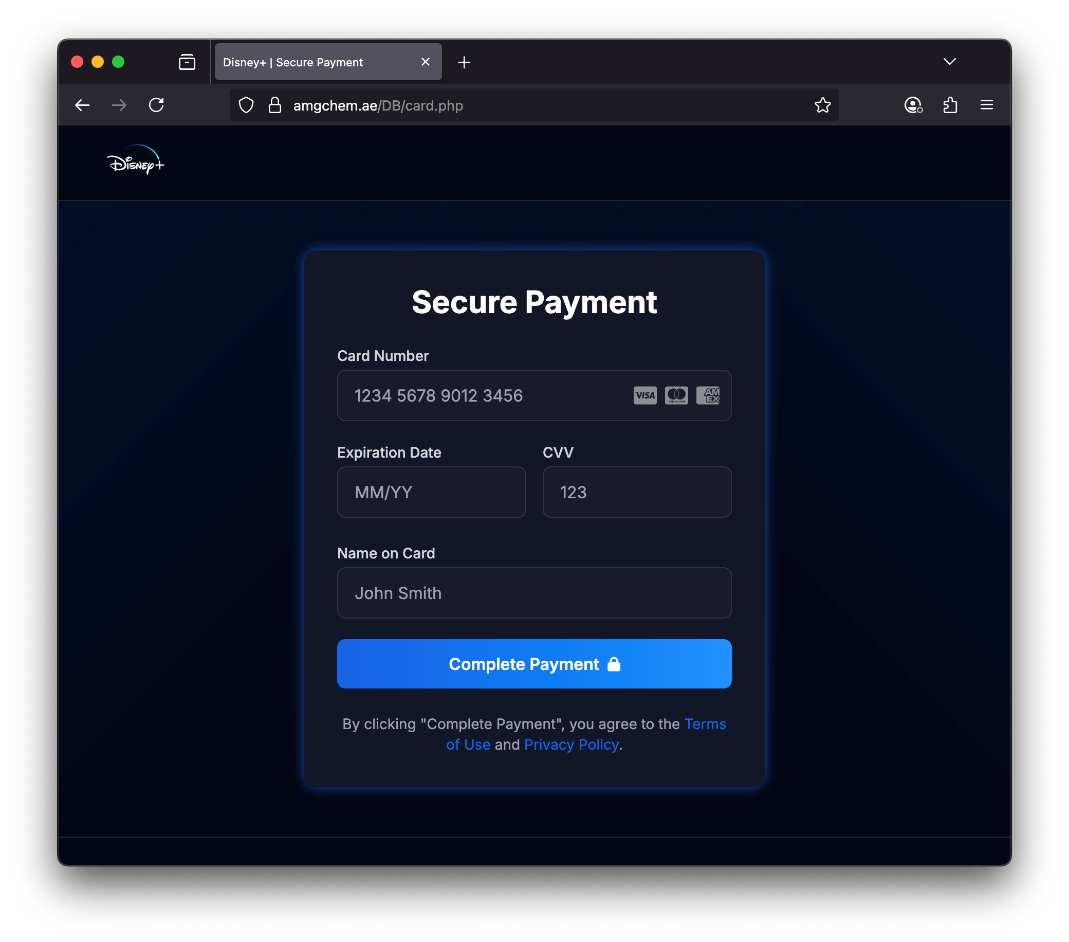Close the Disney+ Secure Payment tab
This screenshot has width=1069, height=942.
click(x=425, y=62)
